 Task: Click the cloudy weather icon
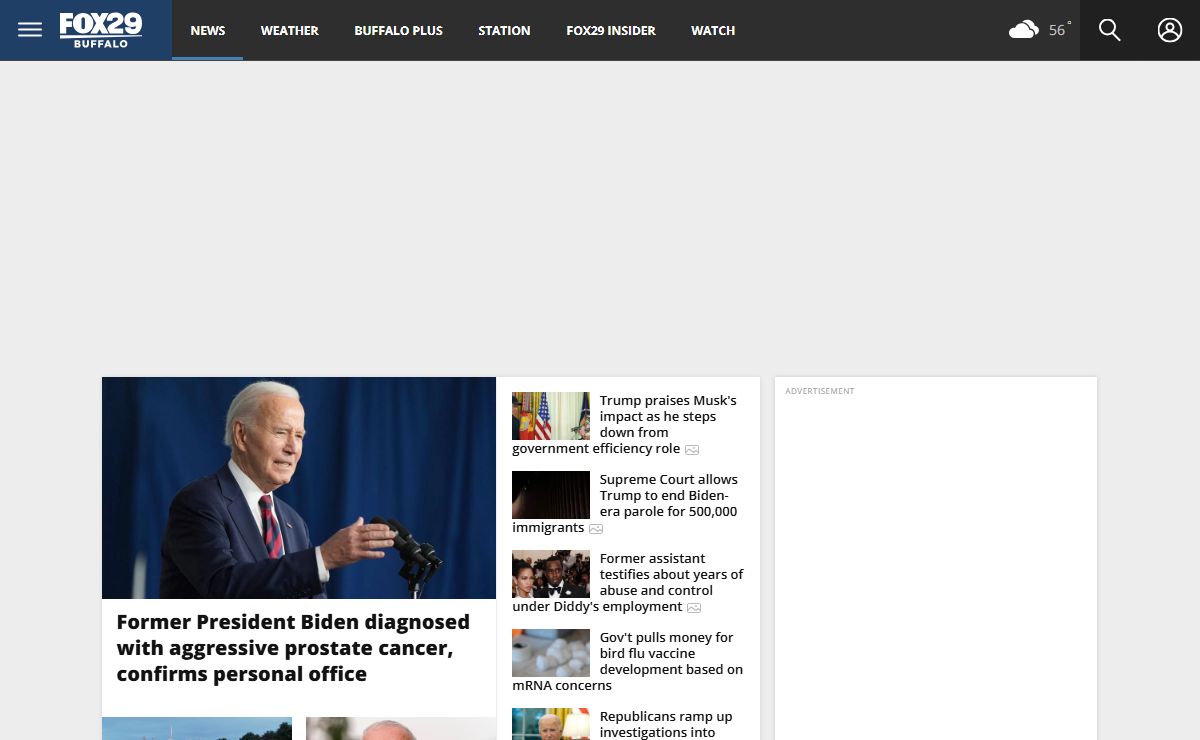pos(1024,30)
